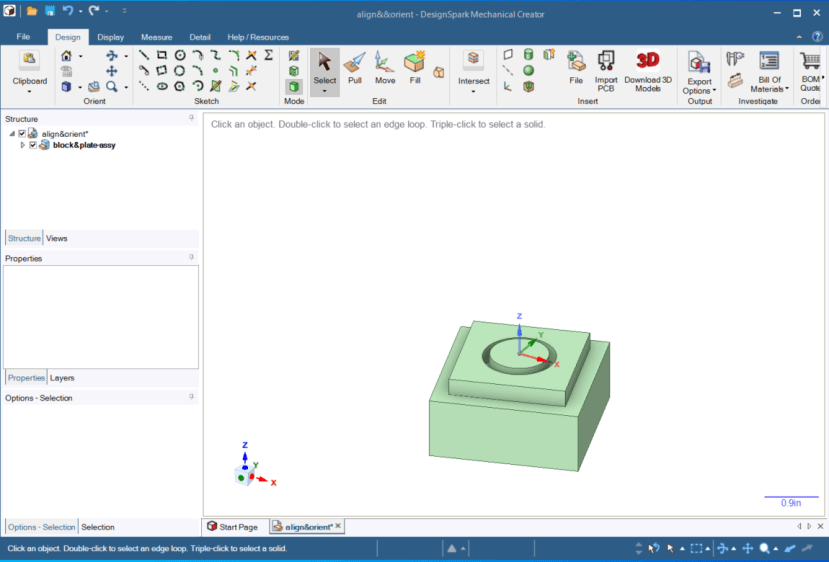Switch to the Measure ribbon tab
The height and width of the screenshot is (562, 829).
pyautogui.click(x=156, y=37)
